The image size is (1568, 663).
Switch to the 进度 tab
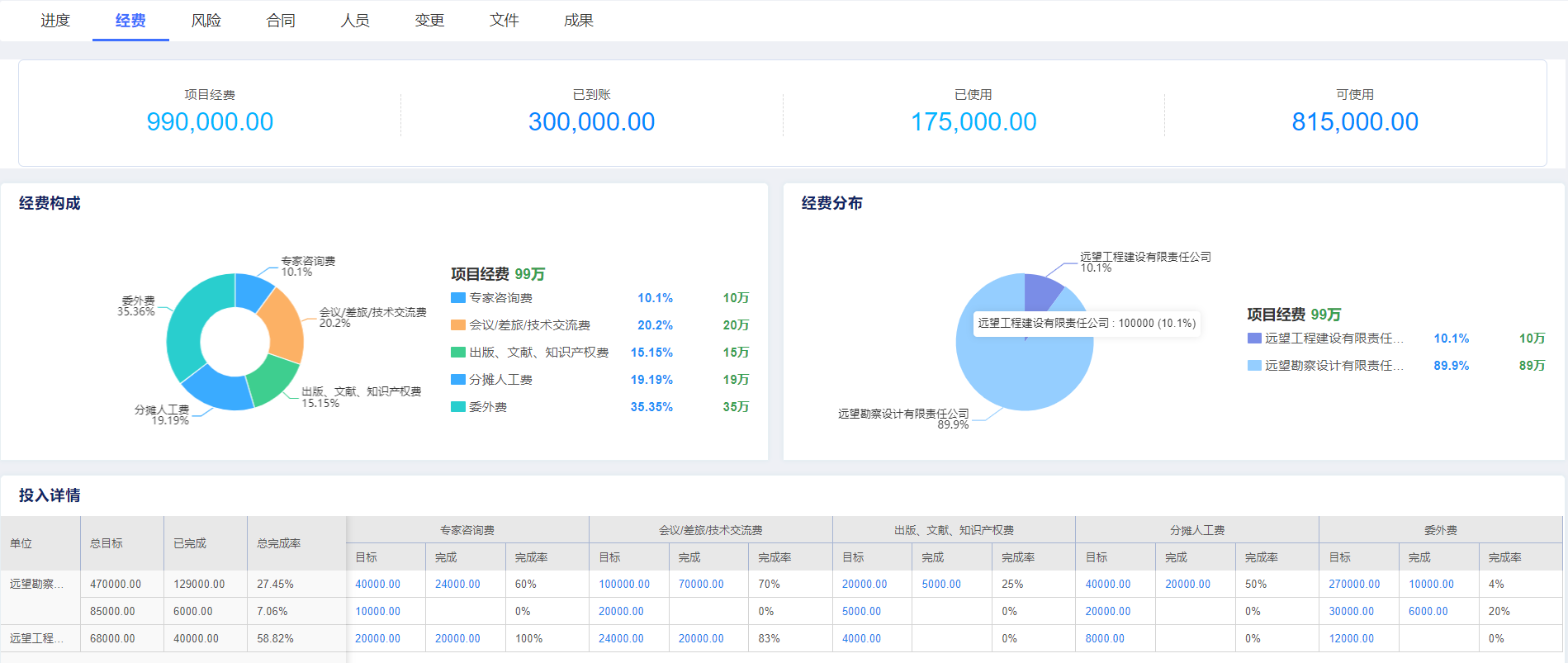[55, 21]
